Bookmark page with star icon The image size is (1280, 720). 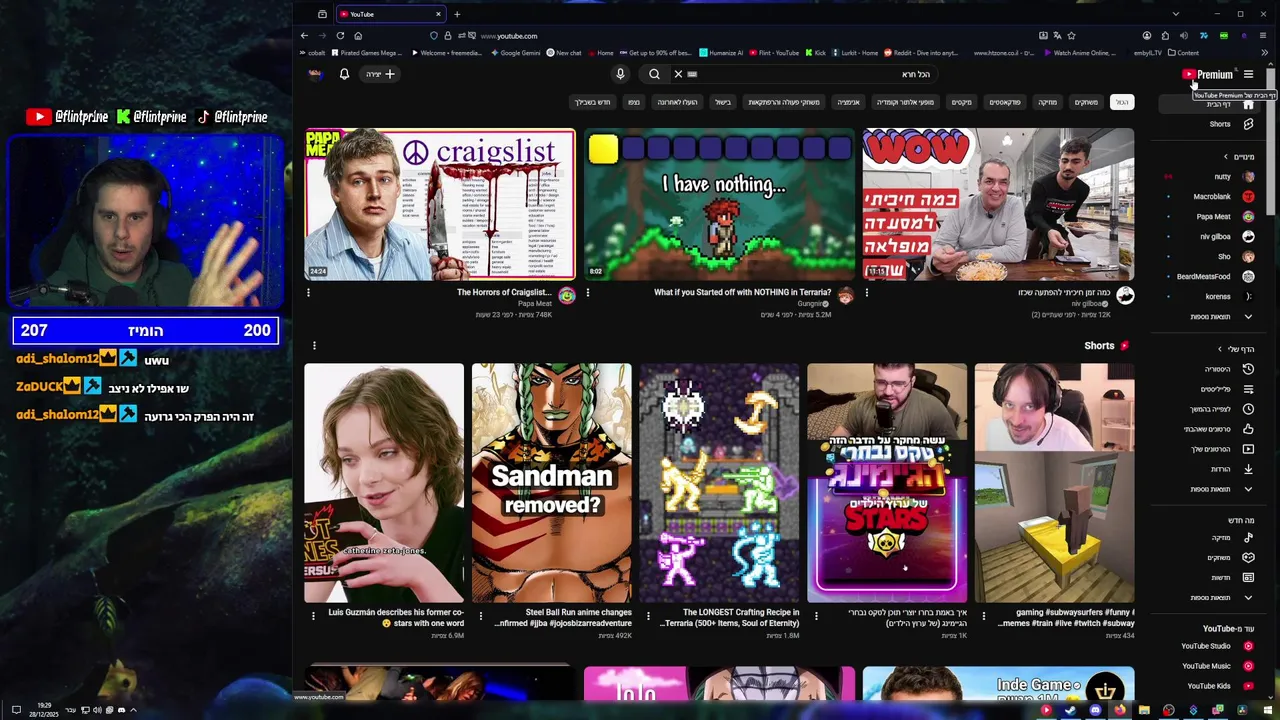[x=1072, y=36]
